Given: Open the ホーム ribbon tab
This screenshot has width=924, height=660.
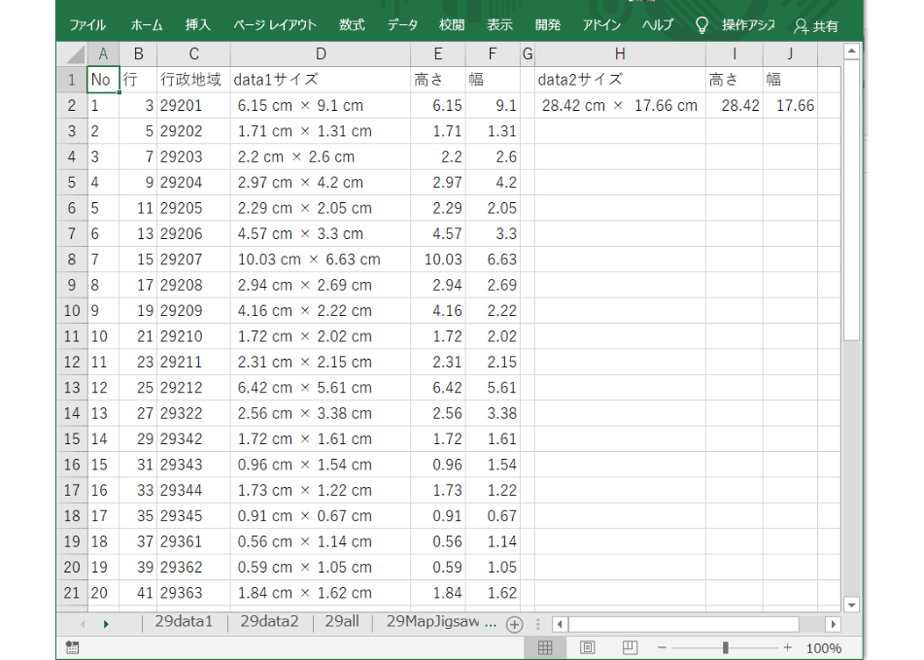Looking at the screenshot, I should [x=146, y=25].
